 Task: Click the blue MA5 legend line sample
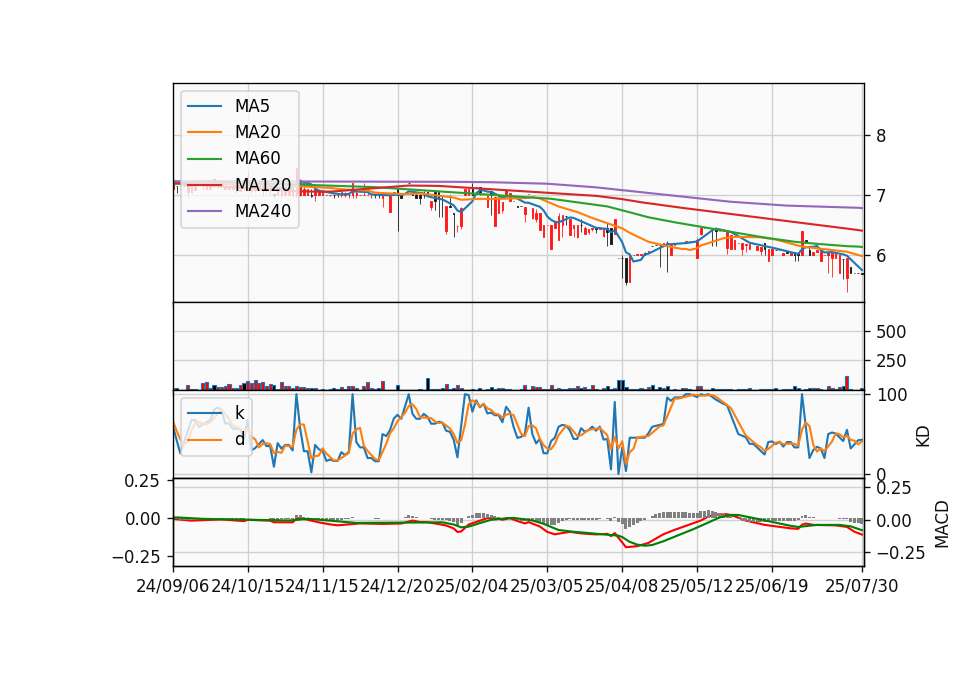tap(204, 107)
